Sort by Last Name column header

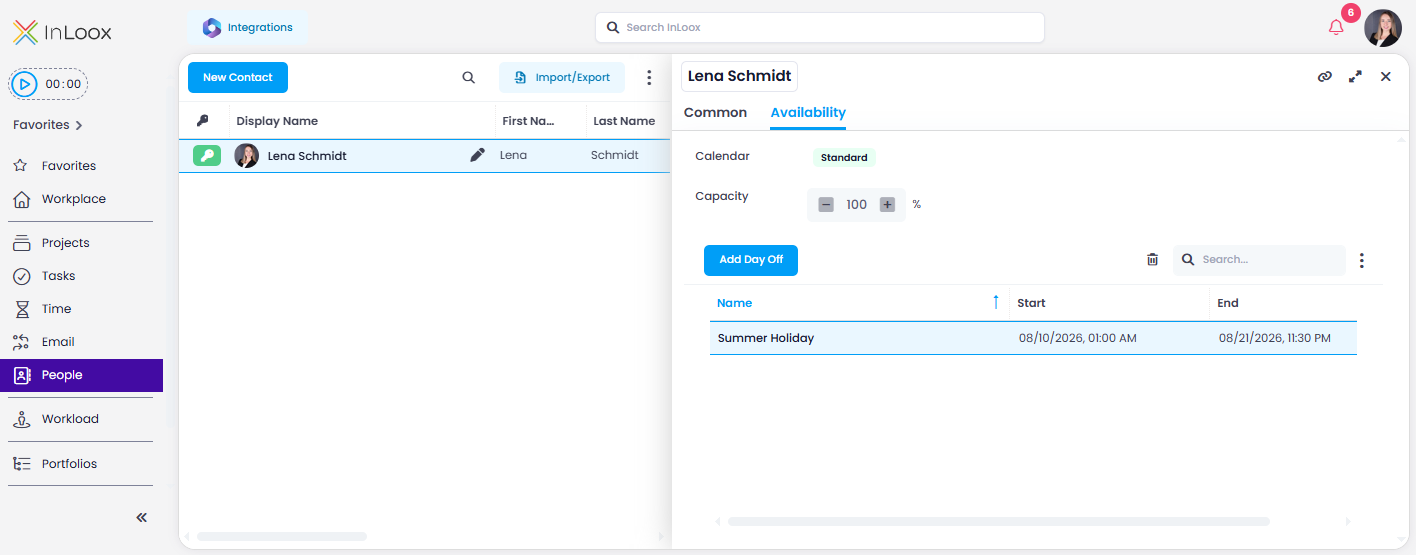tap(624, 121)
